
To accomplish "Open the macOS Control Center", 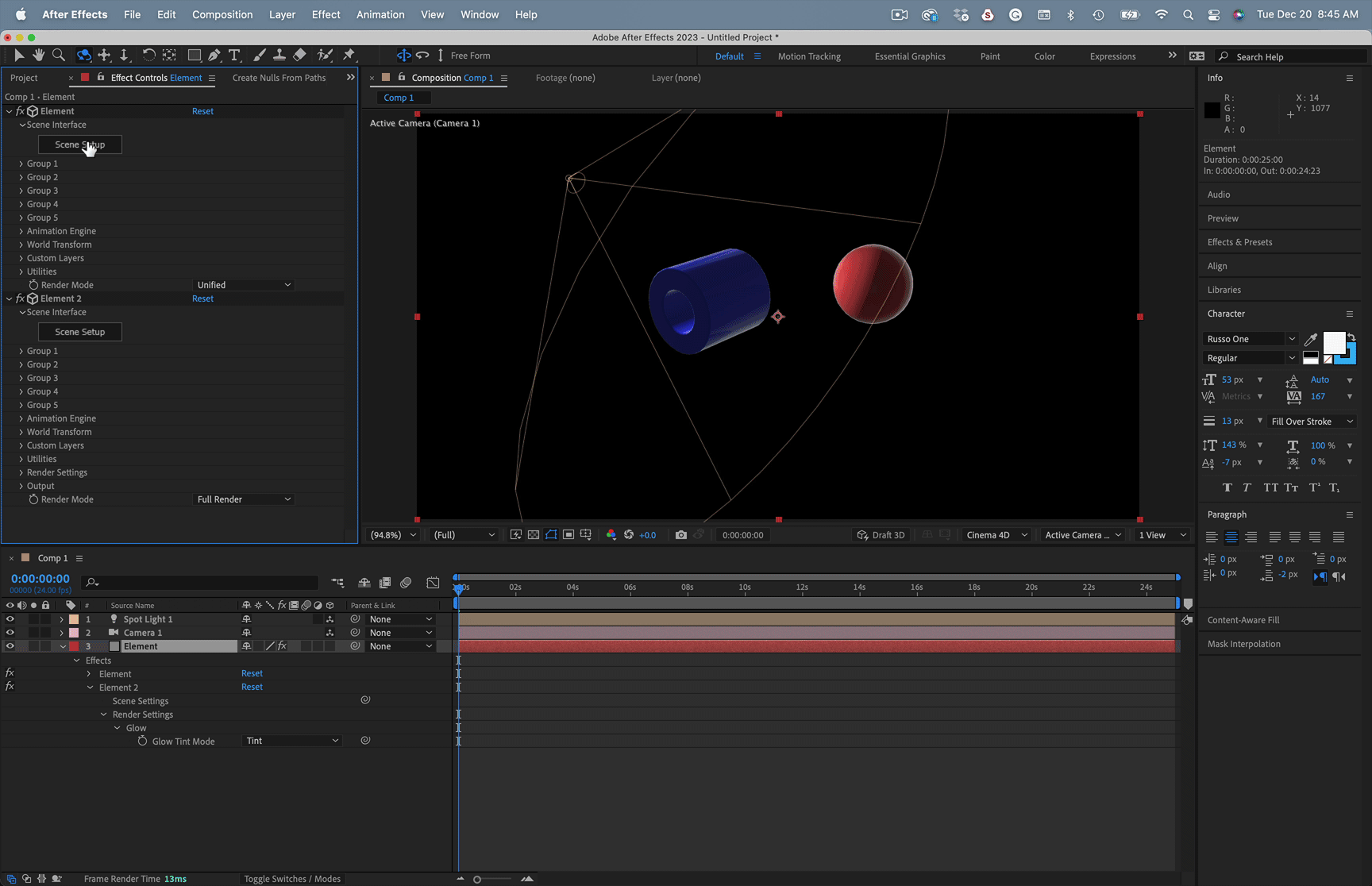I will click(1214, 14).
